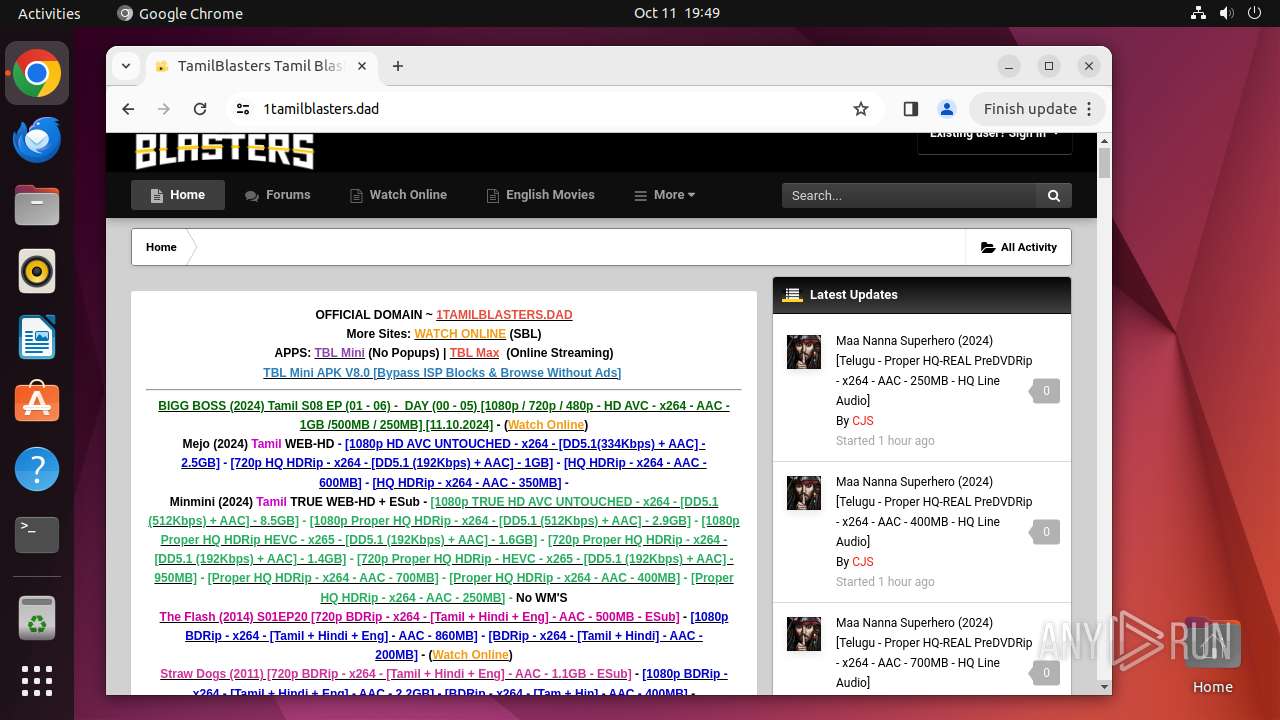The height and width of the screenshot is (720, 1280).
Task: Open Files manager from the dock
Action: [37, 206]
